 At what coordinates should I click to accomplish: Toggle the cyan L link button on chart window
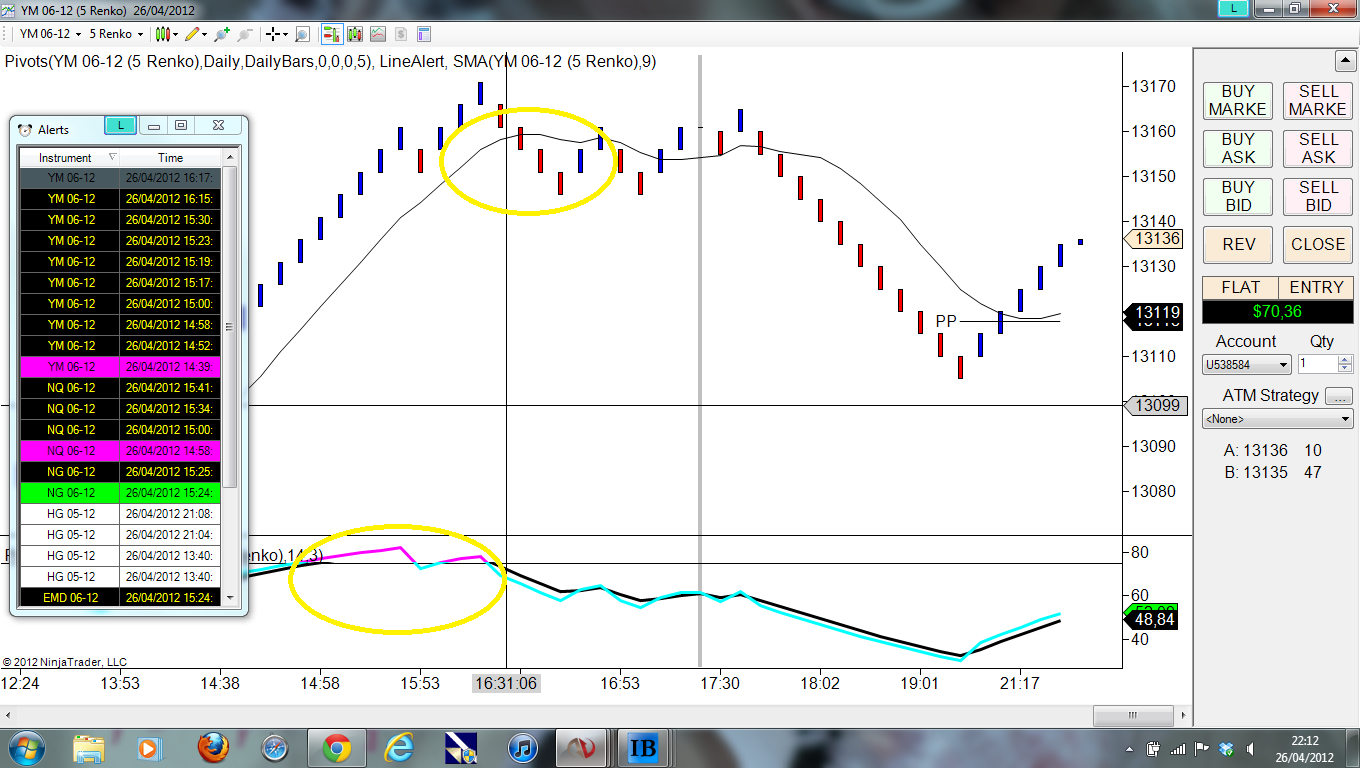point(1235,8)
